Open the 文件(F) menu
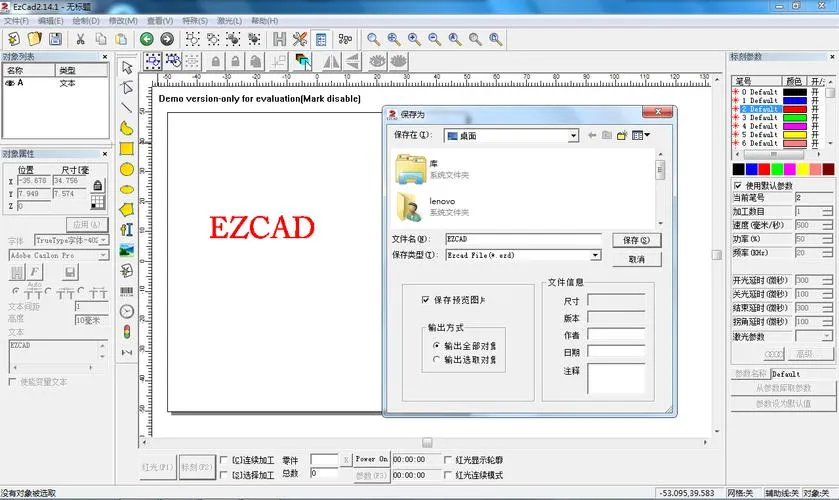This screenshot has width=839, height=500. pyautogui.click(x=16, y=21)
